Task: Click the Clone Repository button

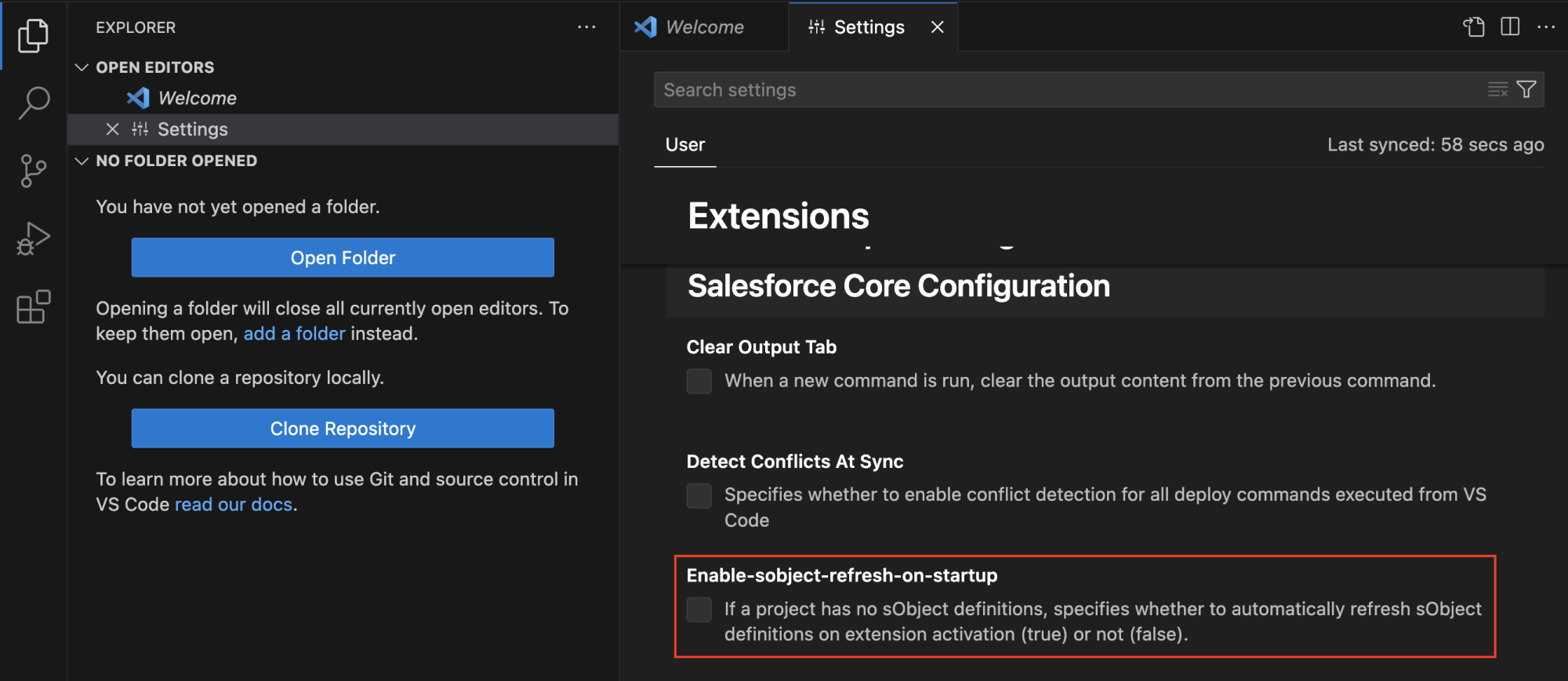Action: pyautogui.click(x=343, y=429)
